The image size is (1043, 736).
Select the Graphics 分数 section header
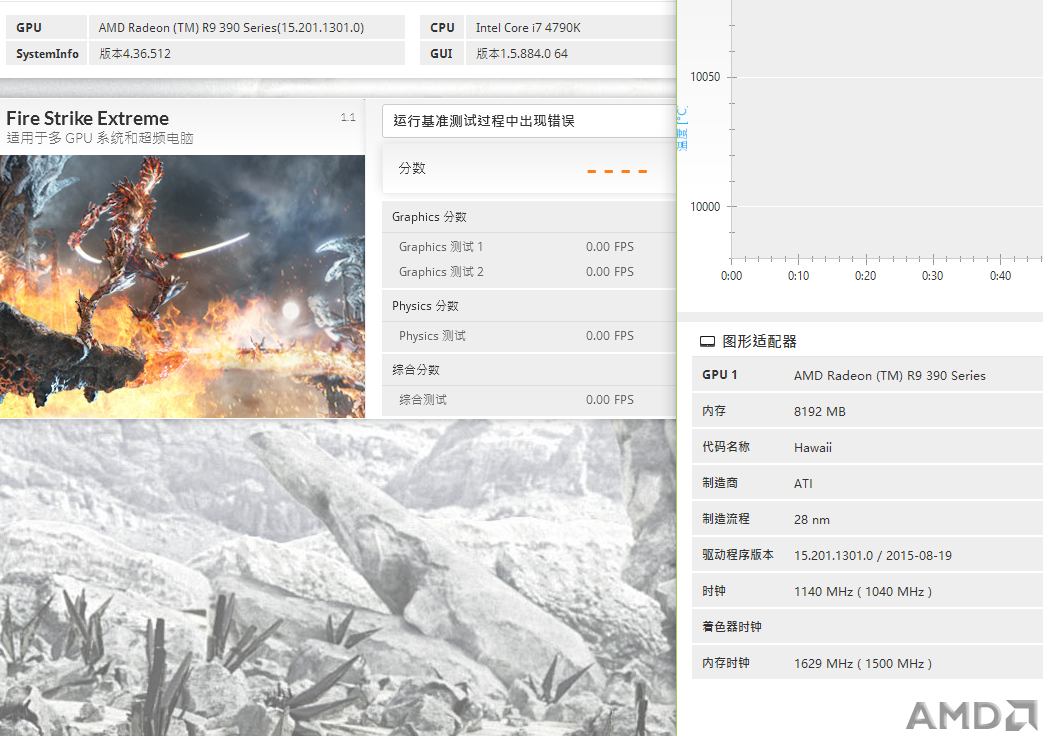click(x=429, y=217)
